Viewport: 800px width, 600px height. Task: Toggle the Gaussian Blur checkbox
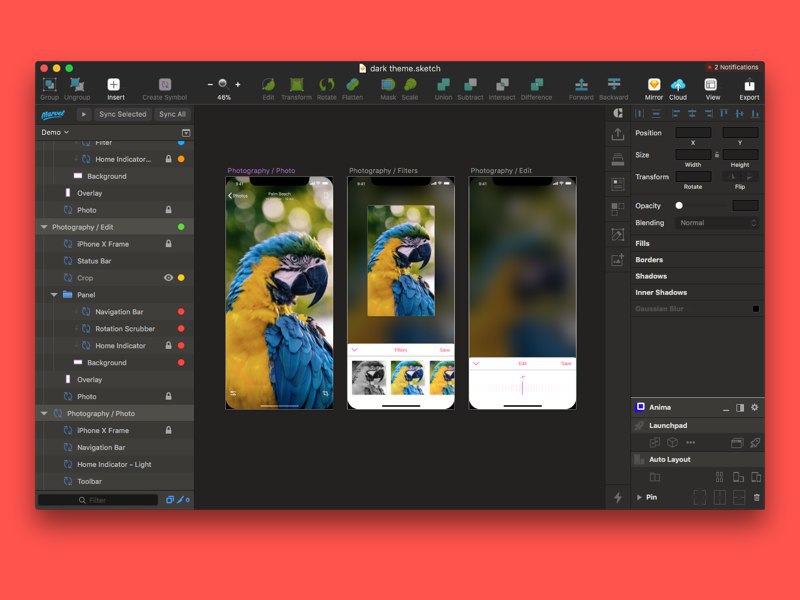756,309
